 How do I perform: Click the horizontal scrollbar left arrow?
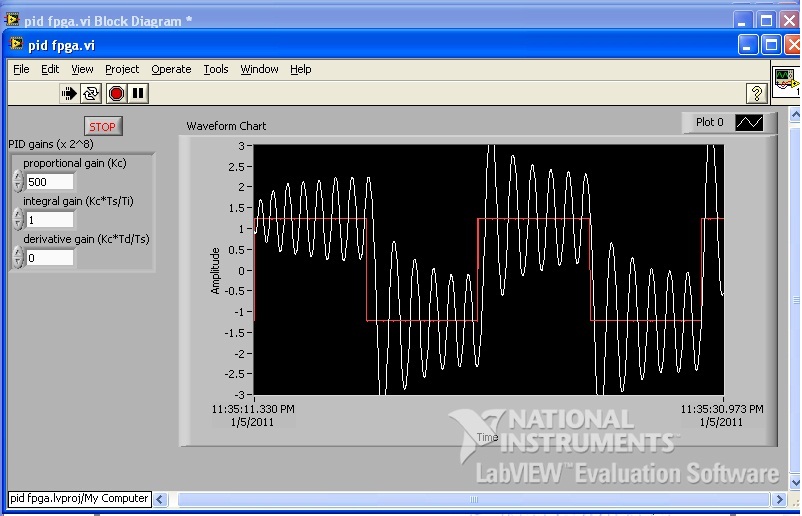(160, 499)
